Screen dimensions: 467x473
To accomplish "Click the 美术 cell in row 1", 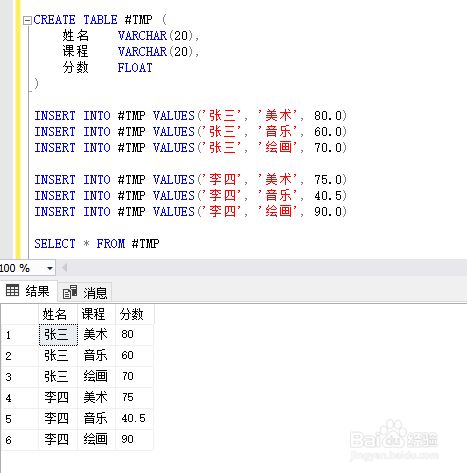I will coord(96,335).
